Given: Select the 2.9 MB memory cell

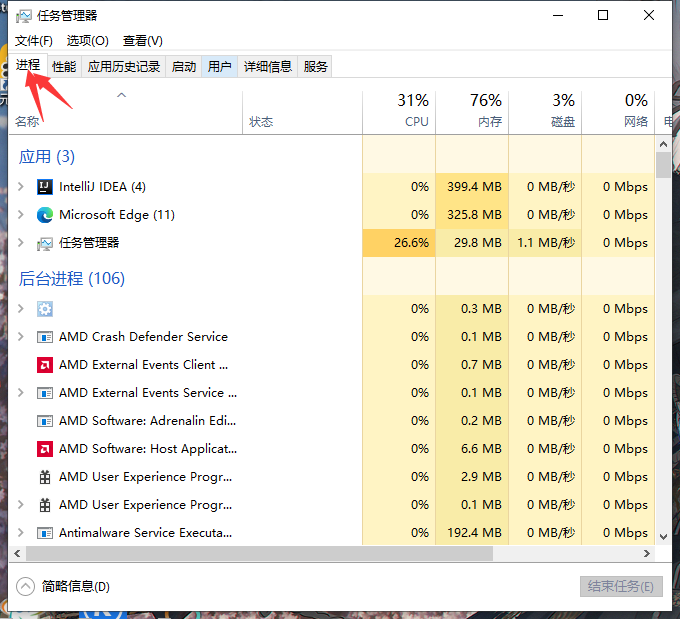Looking at the screenshot, I should pos(472,477).
